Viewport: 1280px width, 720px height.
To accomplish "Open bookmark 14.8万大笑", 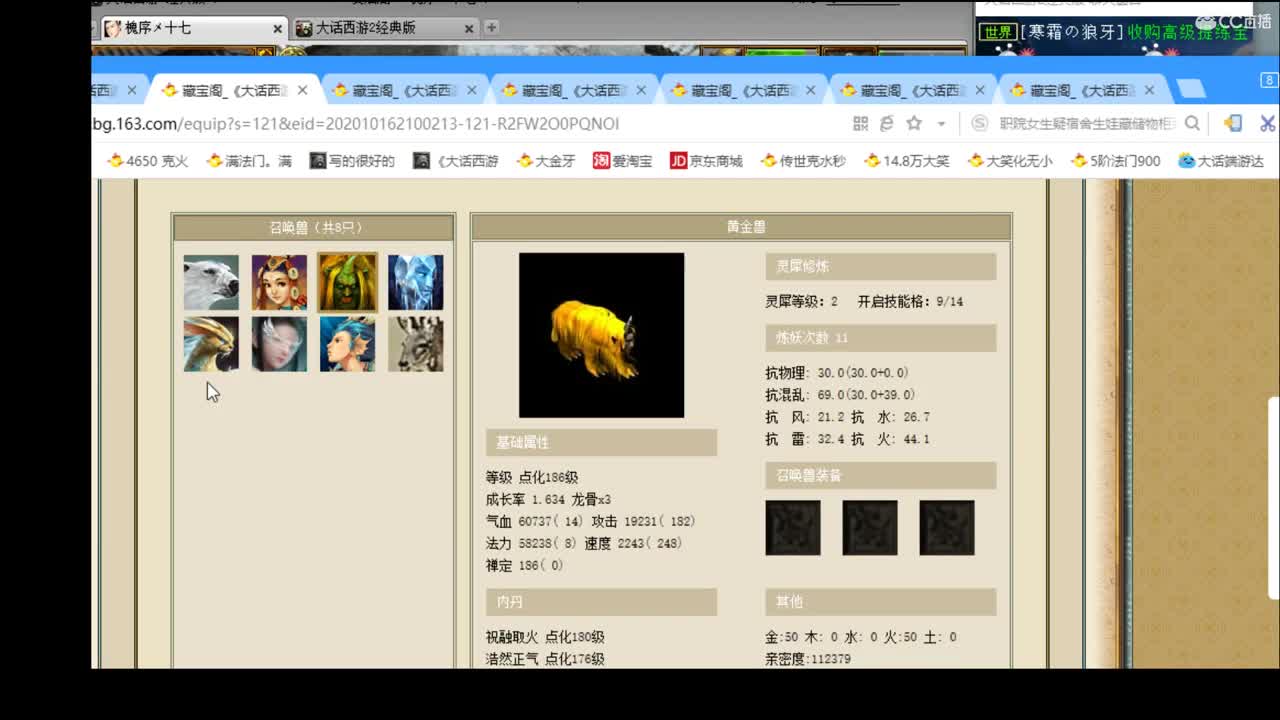I will click(907, 161).
